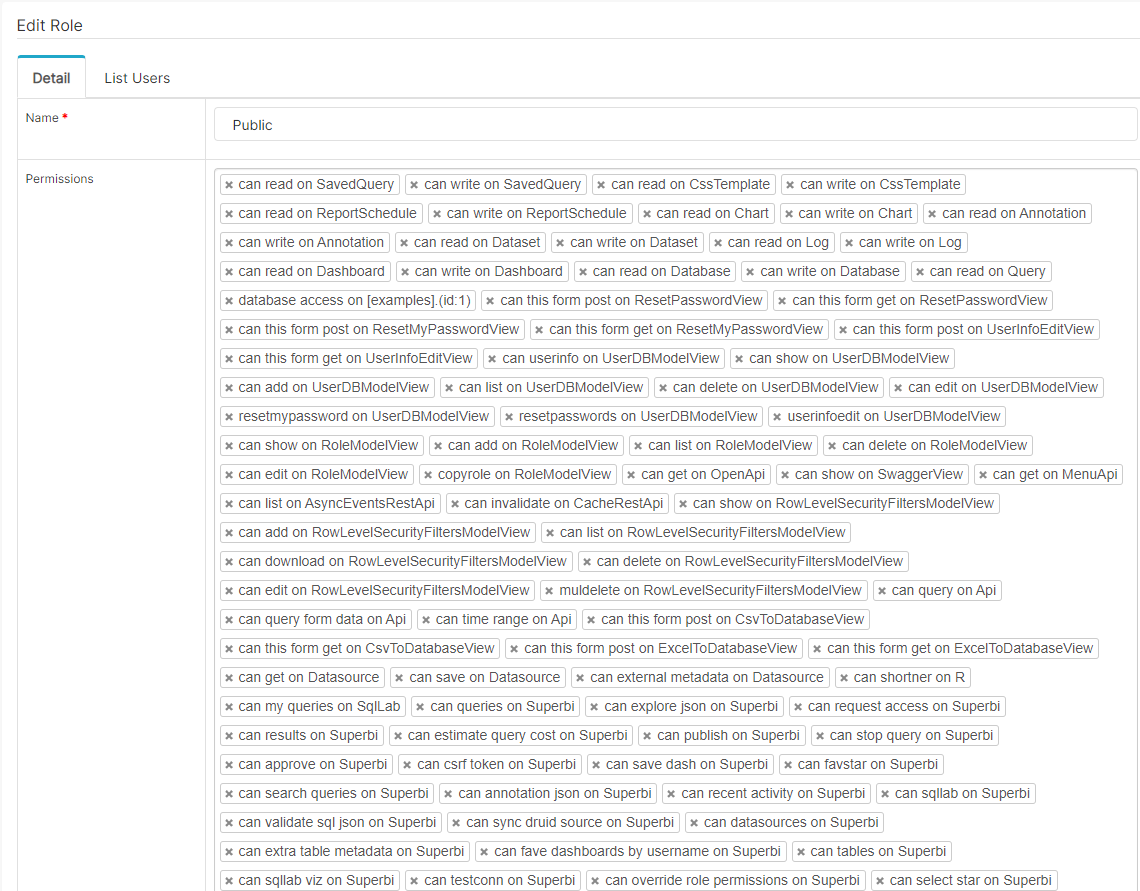1140x891 pixels.
Task: Remove 'can get on OpenApi' tag
Action: click(631, 476)
